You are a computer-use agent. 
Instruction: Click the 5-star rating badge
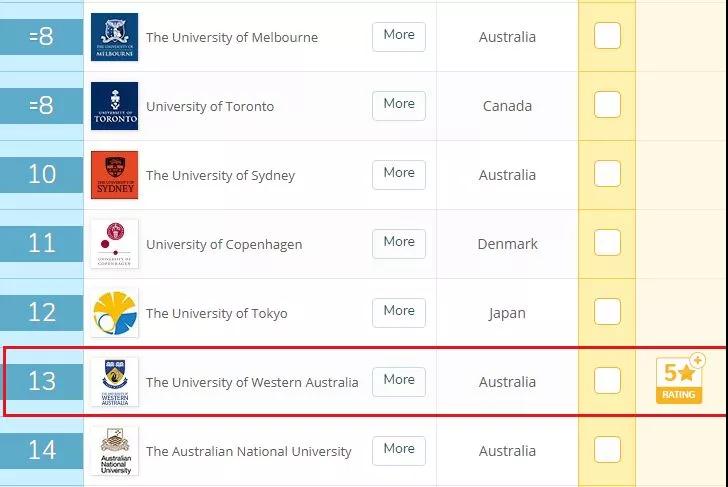pos(680,379)
